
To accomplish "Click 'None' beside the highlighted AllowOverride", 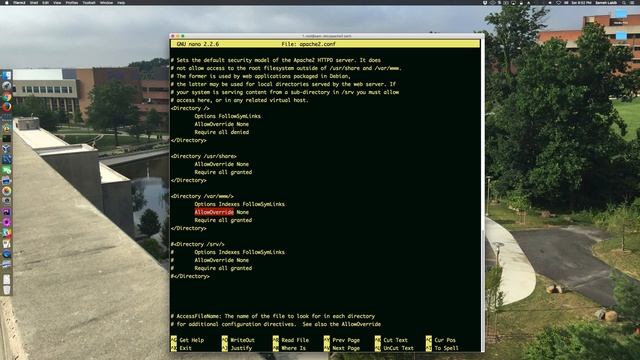I will pyautogui.click(x=242, y=212).
